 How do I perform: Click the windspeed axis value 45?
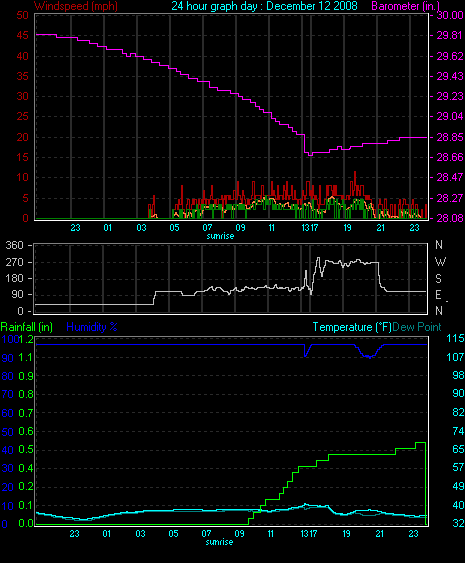[x=23, y=36]
